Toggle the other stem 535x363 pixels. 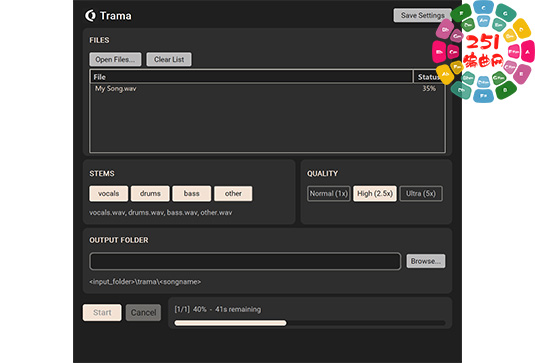pyautogui.click(x=233, y=193)
